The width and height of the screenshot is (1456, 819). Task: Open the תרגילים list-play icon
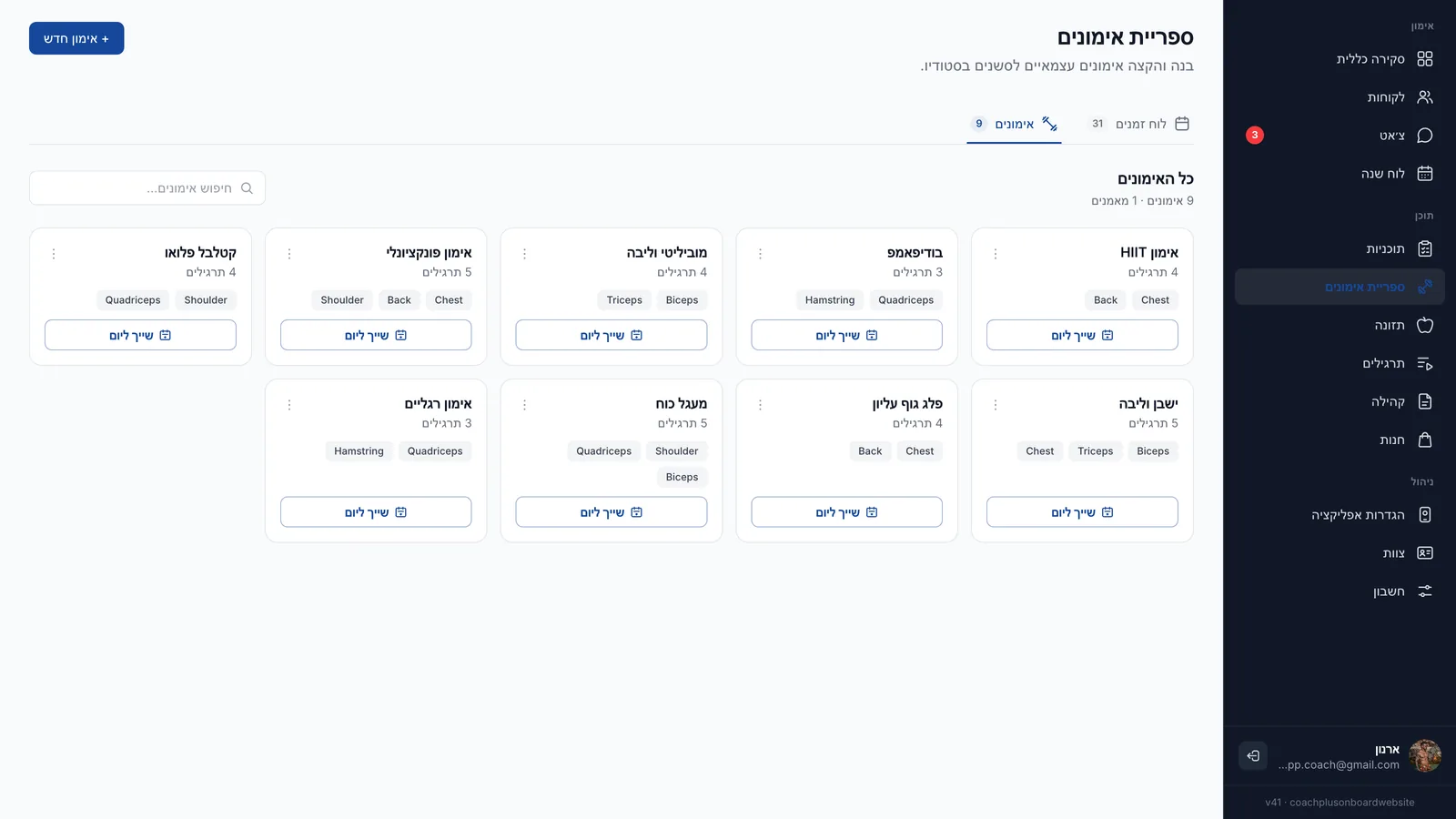pyautogui.click(x=1425, y=364)
